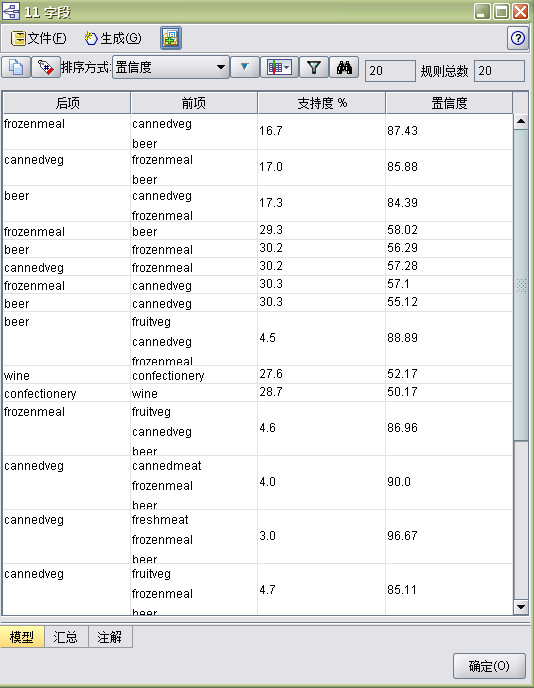Screen dimensions: 534x688
Task: Click the 支持度 % column header
Action: point(322,103)
